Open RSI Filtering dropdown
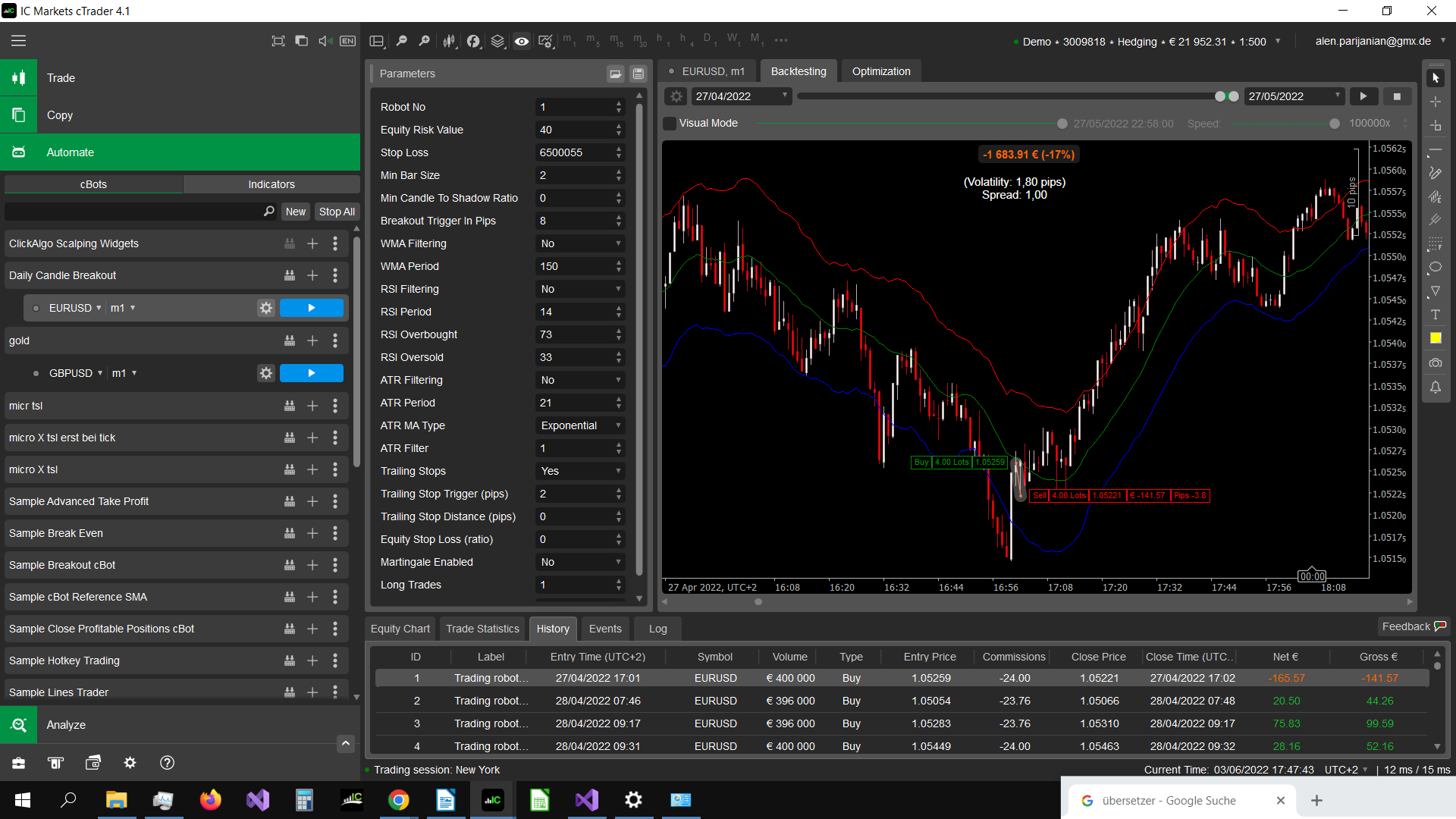The width and height of the screenshot is (1456, 819). tap(580, 289)
